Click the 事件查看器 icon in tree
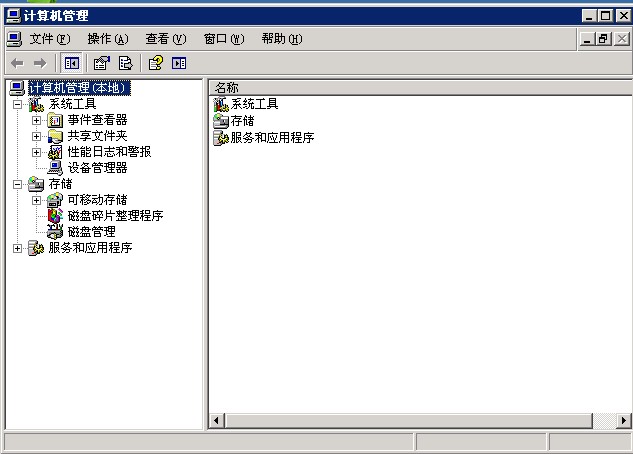 point(55,120)
